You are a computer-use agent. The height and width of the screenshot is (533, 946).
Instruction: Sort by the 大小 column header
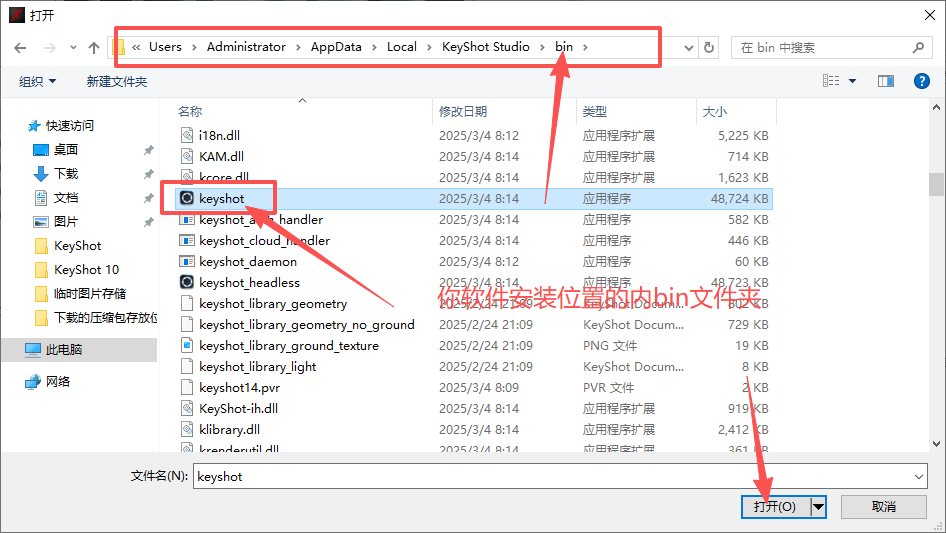tap(715, 111)
